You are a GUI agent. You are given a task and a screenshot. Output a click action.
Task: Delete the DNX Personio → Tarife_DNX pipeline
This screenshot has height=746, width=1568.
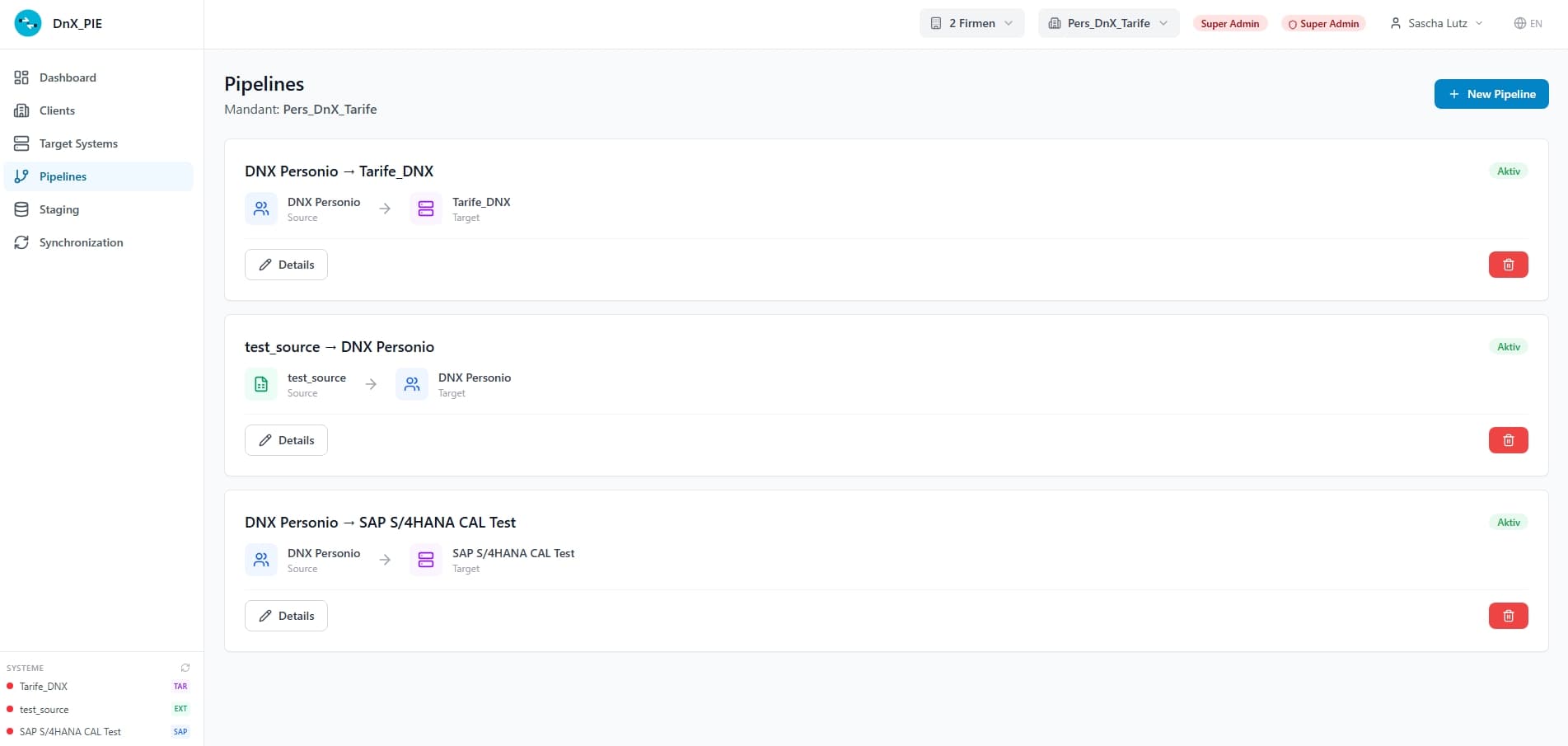[x=1508, y=265]
